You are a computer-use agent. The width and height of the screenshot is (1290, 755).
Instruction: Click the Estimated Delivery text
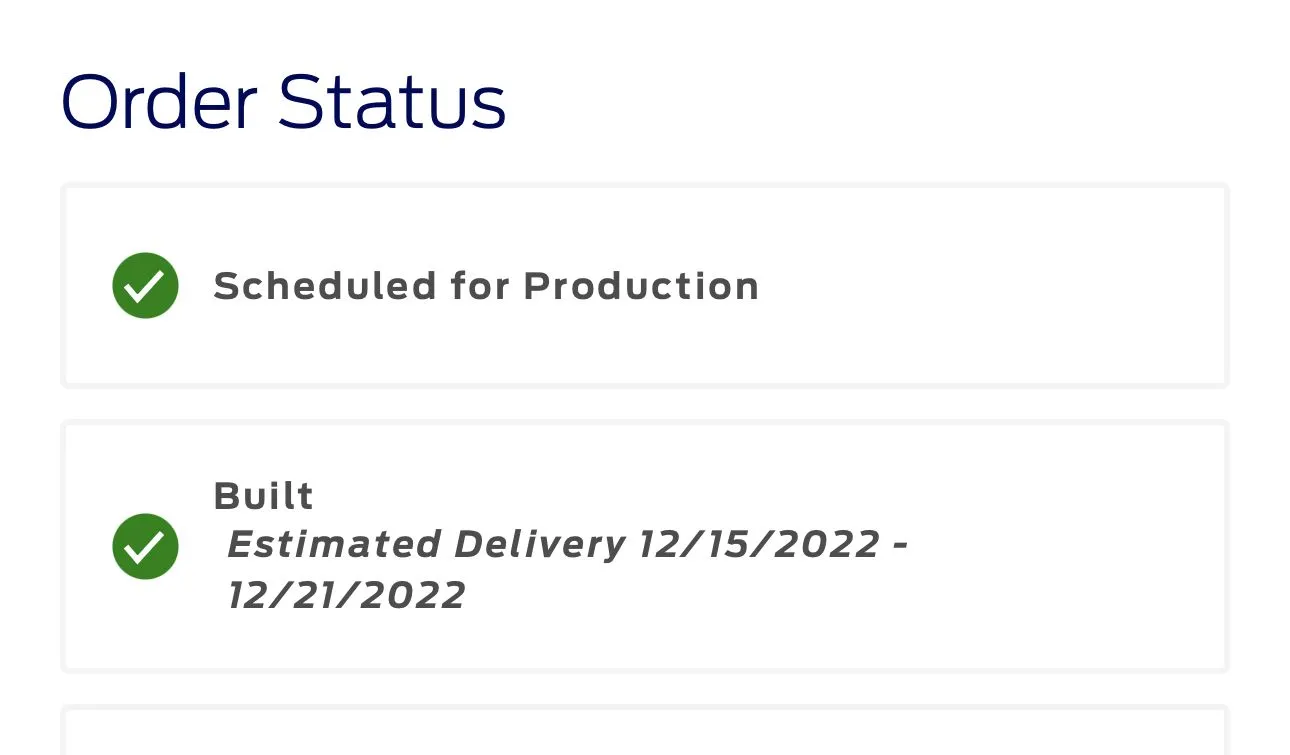pyautogui.click(x=426, y=545)
